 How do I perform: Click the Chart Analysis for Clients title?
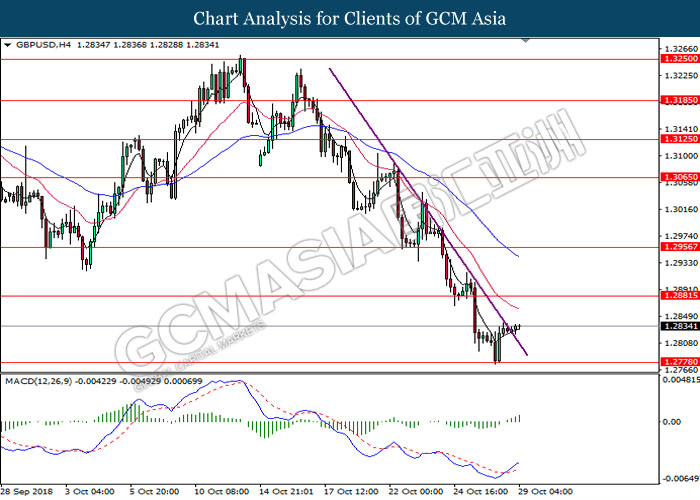point(350,19)
